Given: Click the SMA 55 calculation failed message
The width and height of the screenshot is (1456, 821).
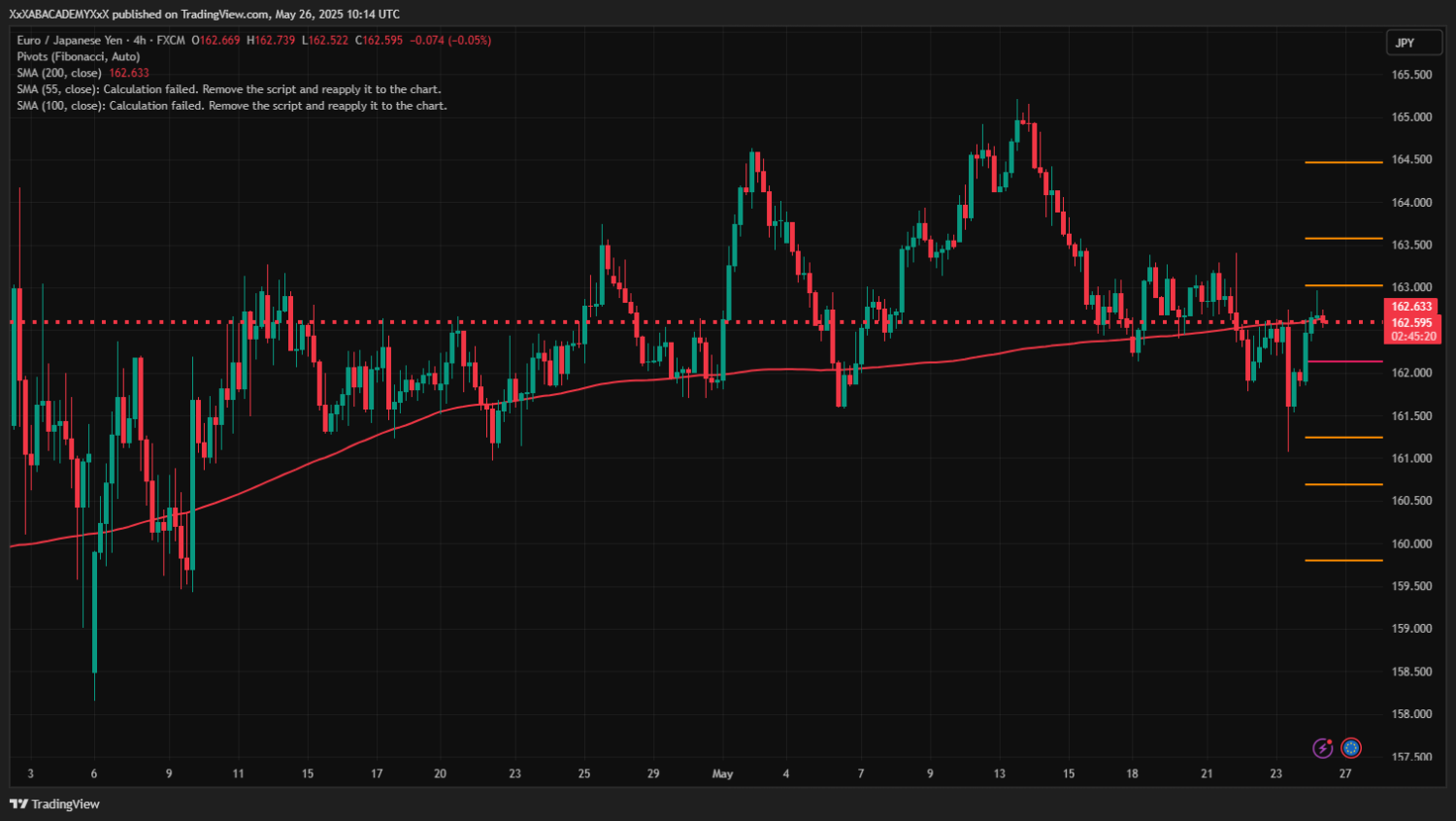Looking at the screenshot, I should tap(229, 89).
